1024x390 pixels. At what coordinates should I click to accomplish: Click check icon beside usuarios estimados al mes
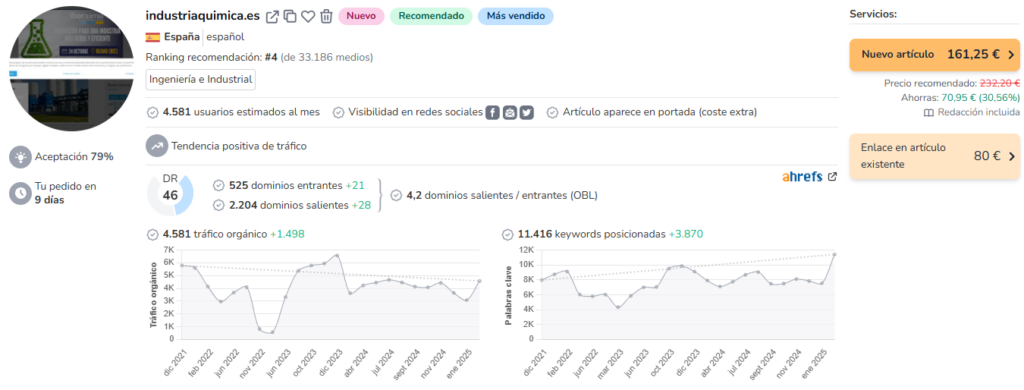click(153, 112)
